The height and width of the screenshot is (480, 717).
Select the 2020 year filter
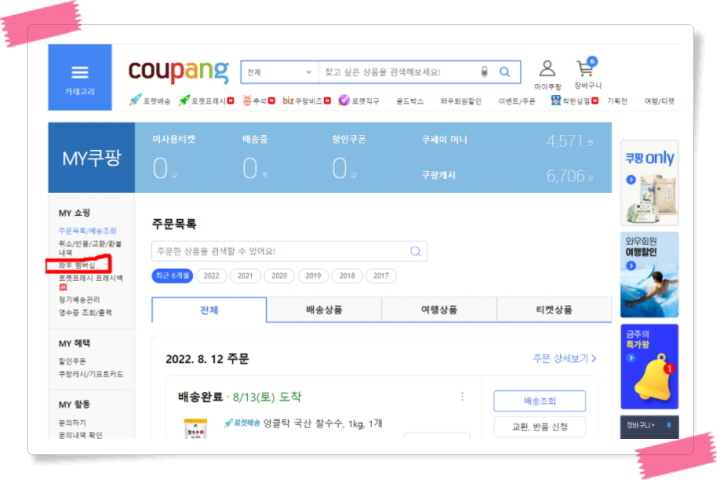[279, 276]
